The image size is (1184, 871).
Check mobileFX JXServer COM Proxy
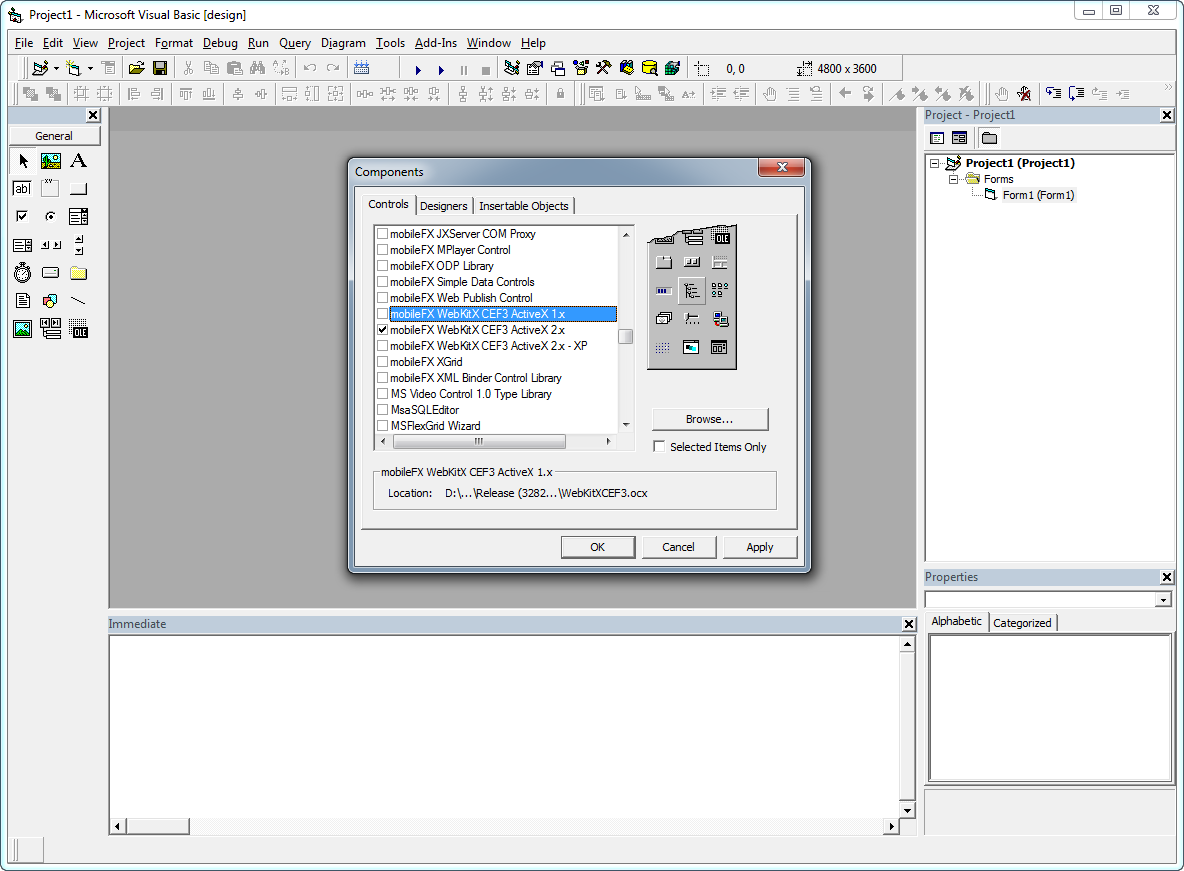[382, 234]
